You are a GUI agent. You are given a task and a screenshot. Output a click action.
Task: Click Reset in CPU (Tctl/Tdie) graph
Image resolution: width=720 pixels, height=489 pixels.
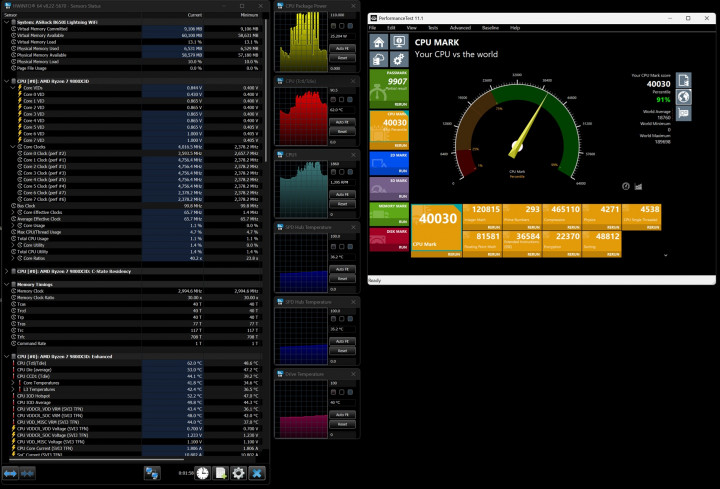(342, 131)
